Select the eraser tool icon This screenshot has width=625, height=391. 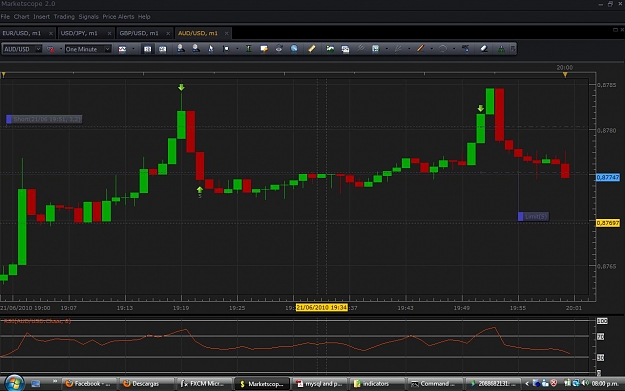tap(483, 49)
